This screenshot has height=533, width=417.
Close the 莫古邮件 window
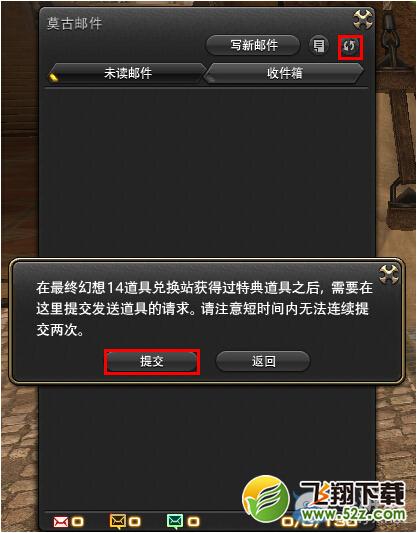363,19
